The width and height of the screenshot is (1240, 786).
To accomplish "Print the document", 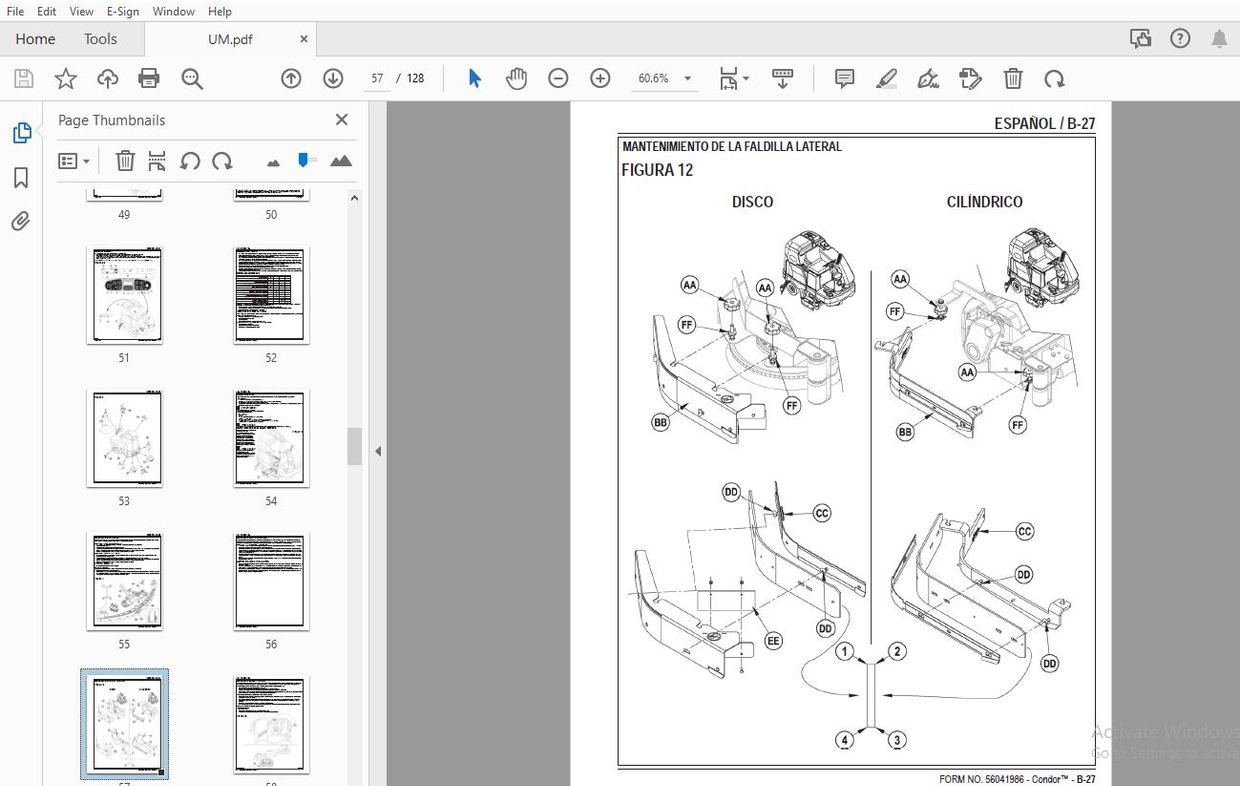I will (148, 78).
